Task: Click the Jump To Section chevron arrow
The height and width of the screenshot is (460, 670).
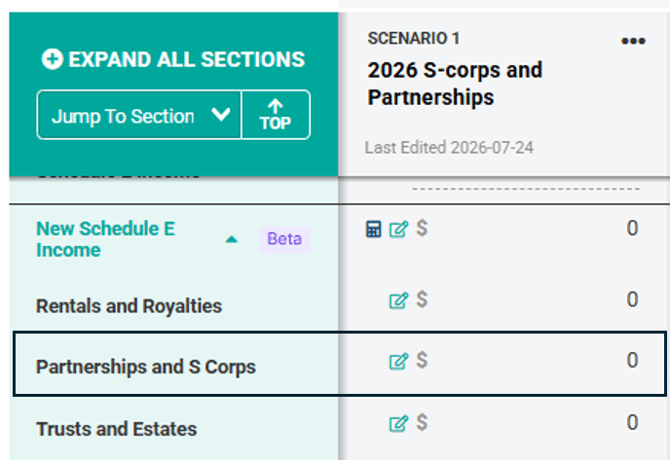Action: pos(221,114)
